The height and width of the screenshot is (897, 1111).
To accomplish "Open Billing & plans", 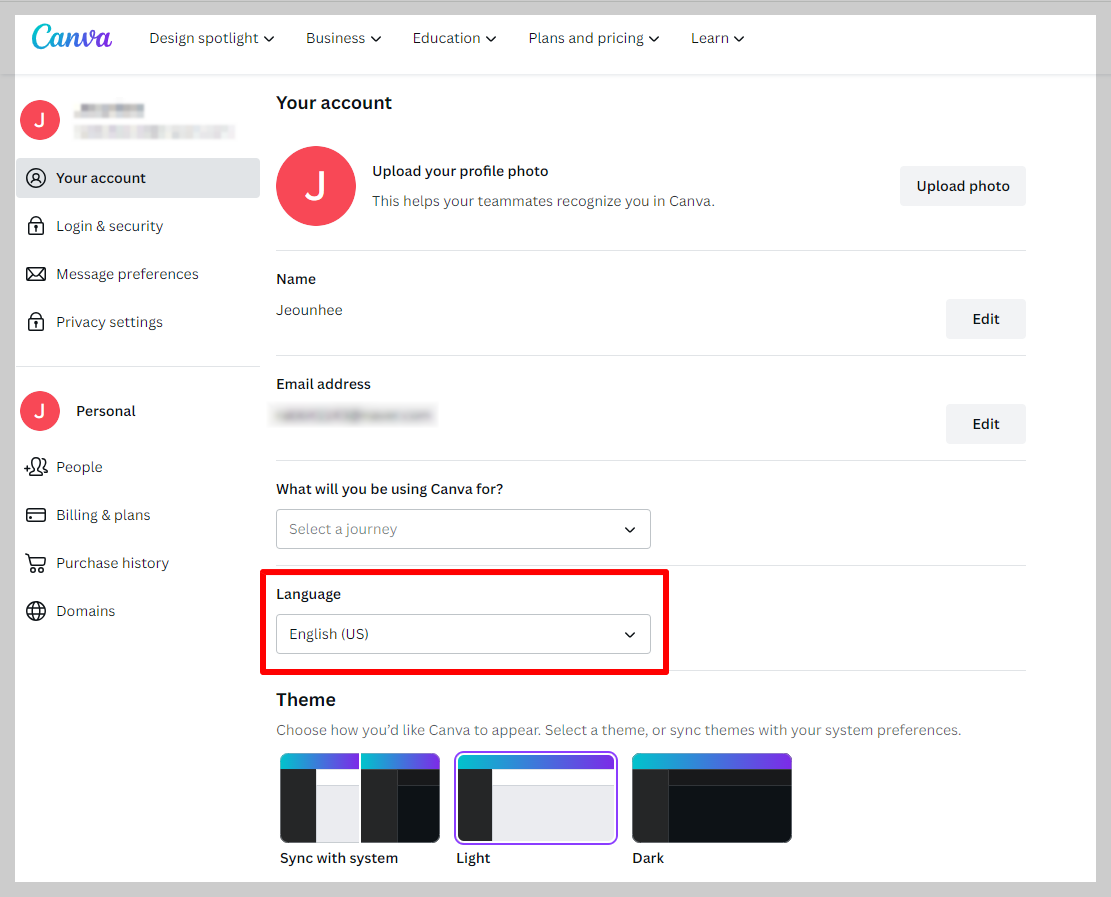I will pyautogui.click(x=138, y=515).
